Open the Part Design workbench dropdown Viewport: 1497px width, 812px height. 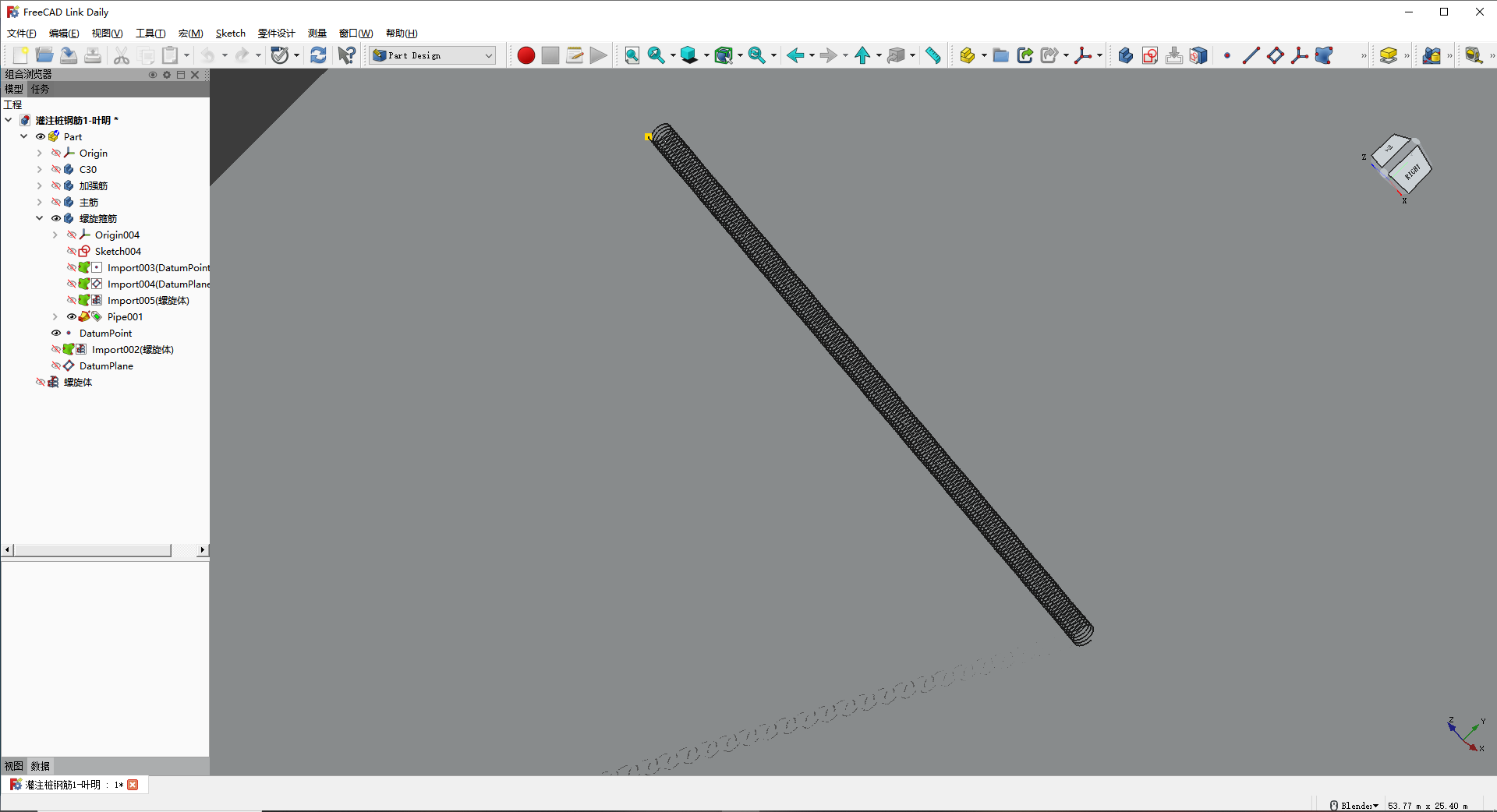pyautogui.click(x=433, y=55)
